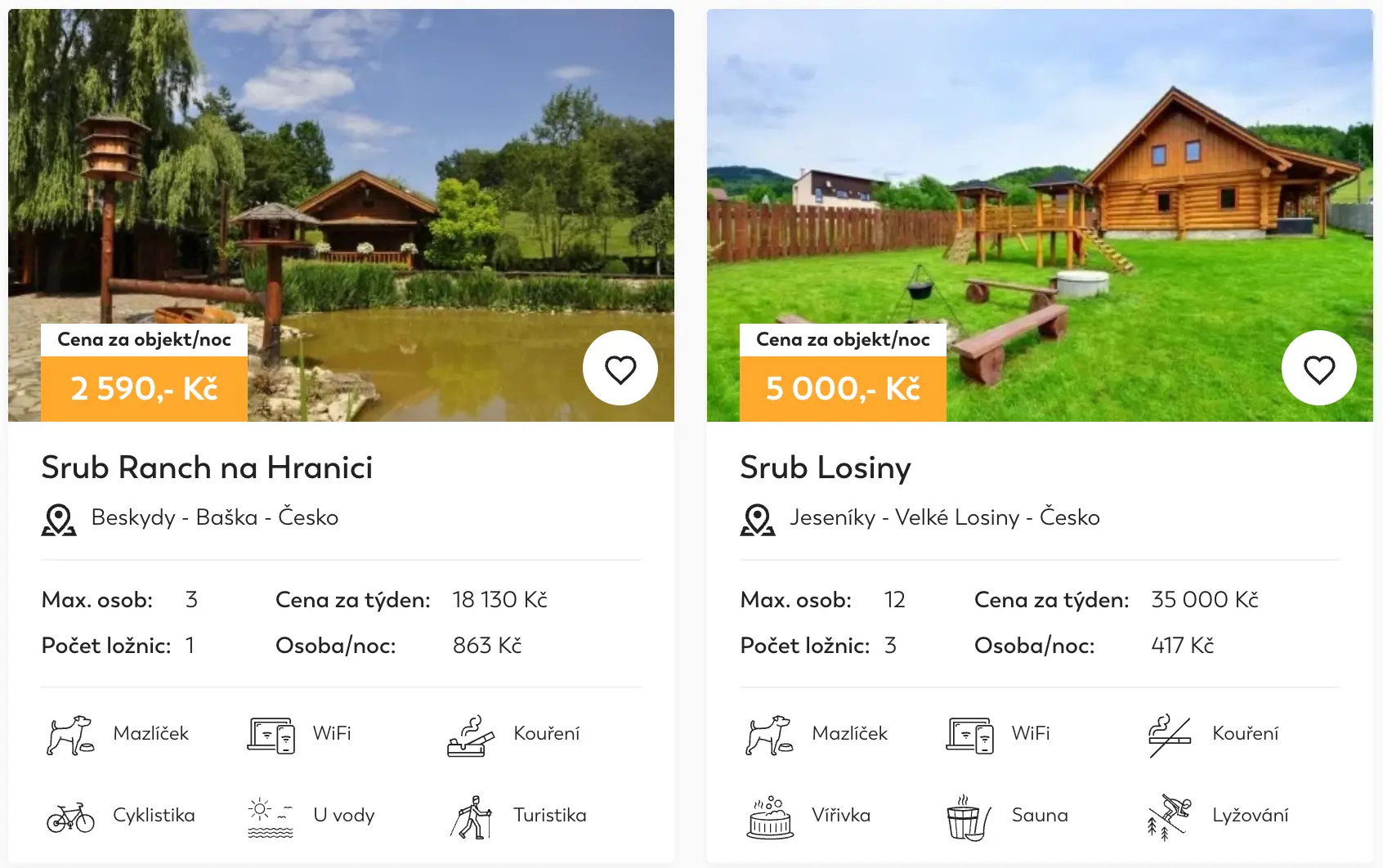Favorite the Srub Ranch na Hranici listing
This screenshot has height=868, width=1383.
point(620,369)
